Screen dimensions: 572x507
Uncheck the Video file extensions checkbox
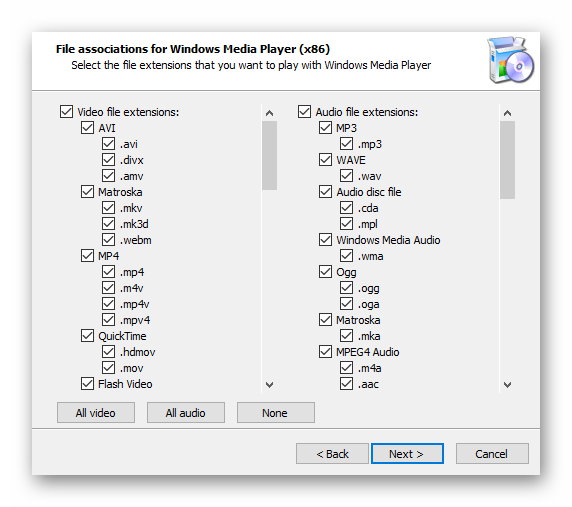(66, 112)
